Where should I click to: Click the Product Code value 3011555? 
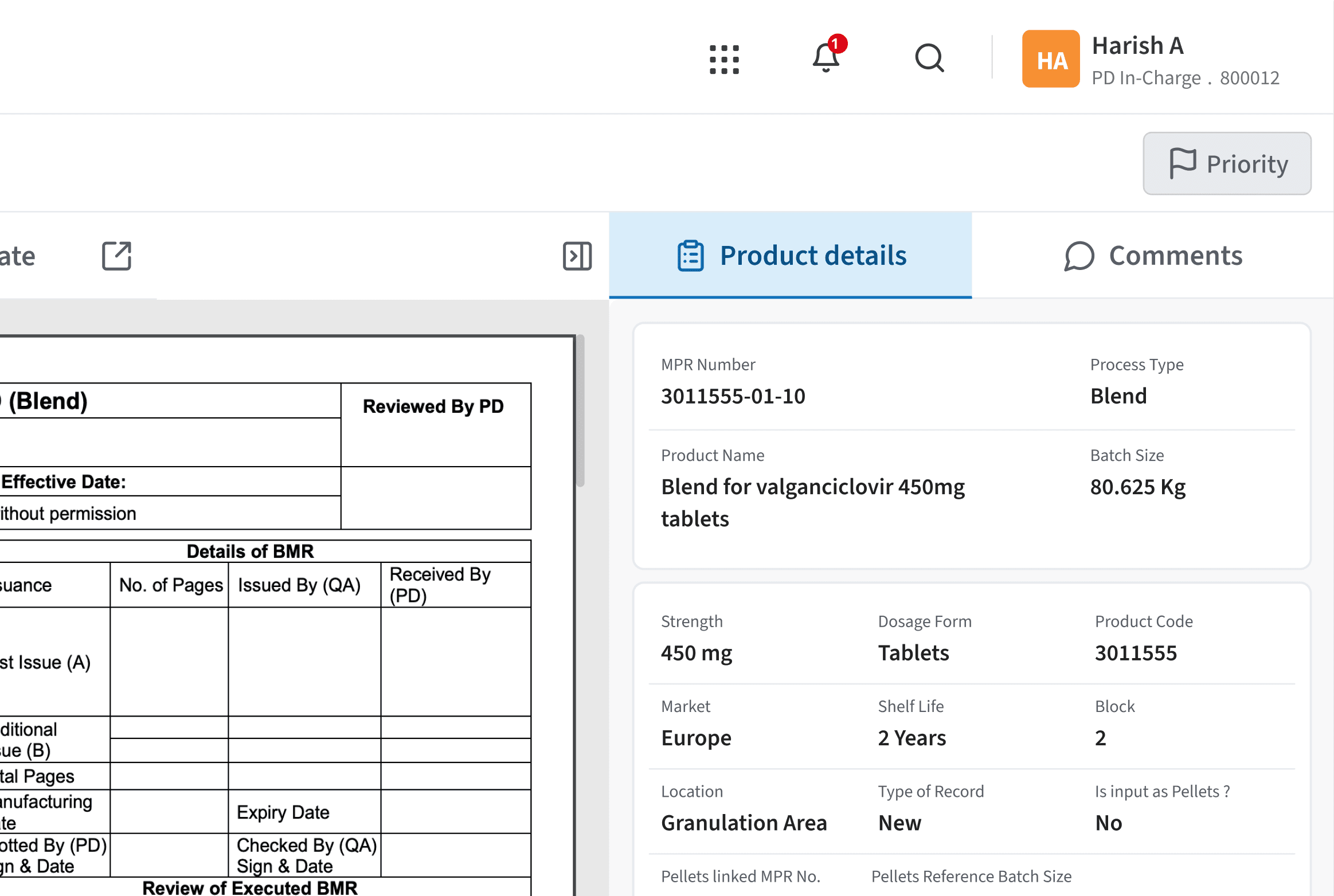click(1135, 653)
